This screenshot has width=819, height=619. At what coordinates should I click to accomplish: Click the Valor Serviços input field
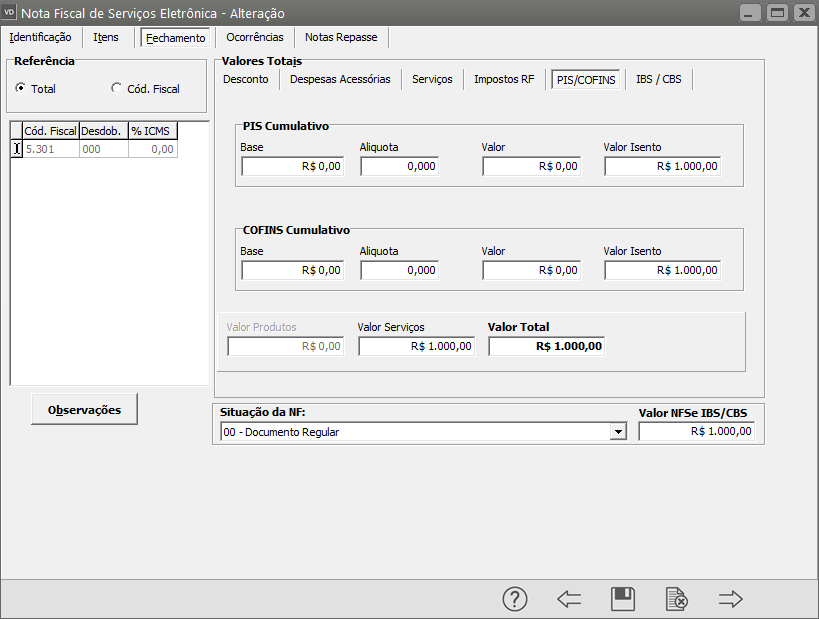coord(416,347)
